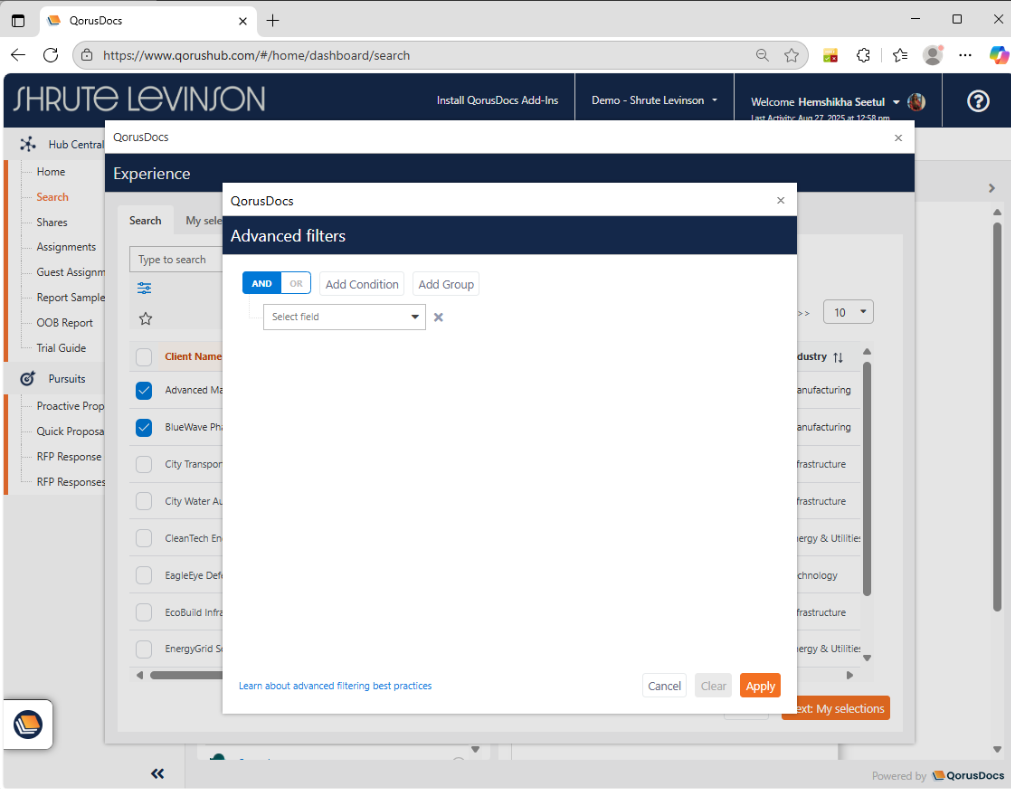
Task: Open advanced filtering best practices link
Action: pos(335,685)
